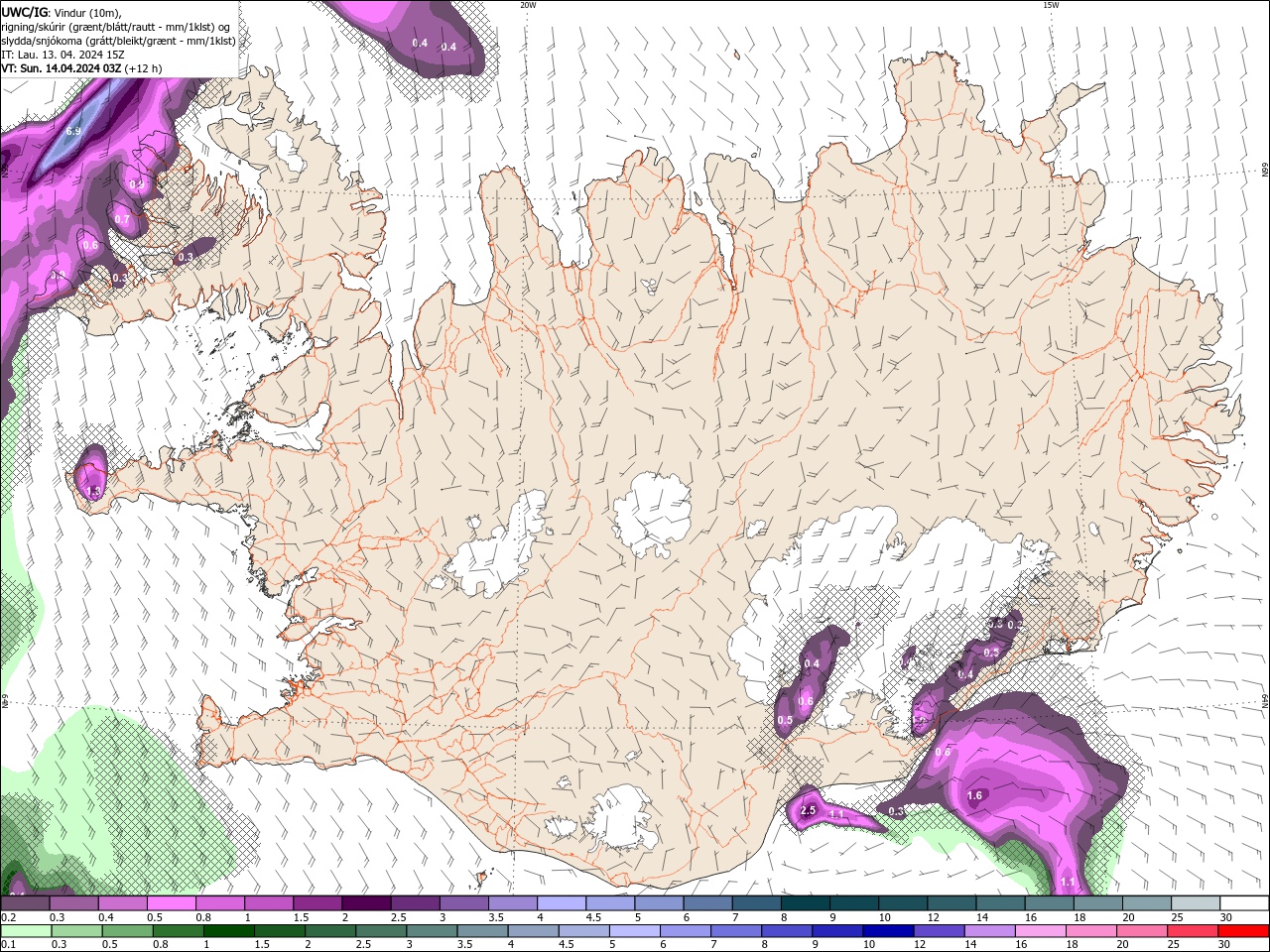This screenshot has width=1270, height=952.
Task: Click the pale periwinkle swatch between 4 and 4.5 in the upper legend
Action: 561,903
